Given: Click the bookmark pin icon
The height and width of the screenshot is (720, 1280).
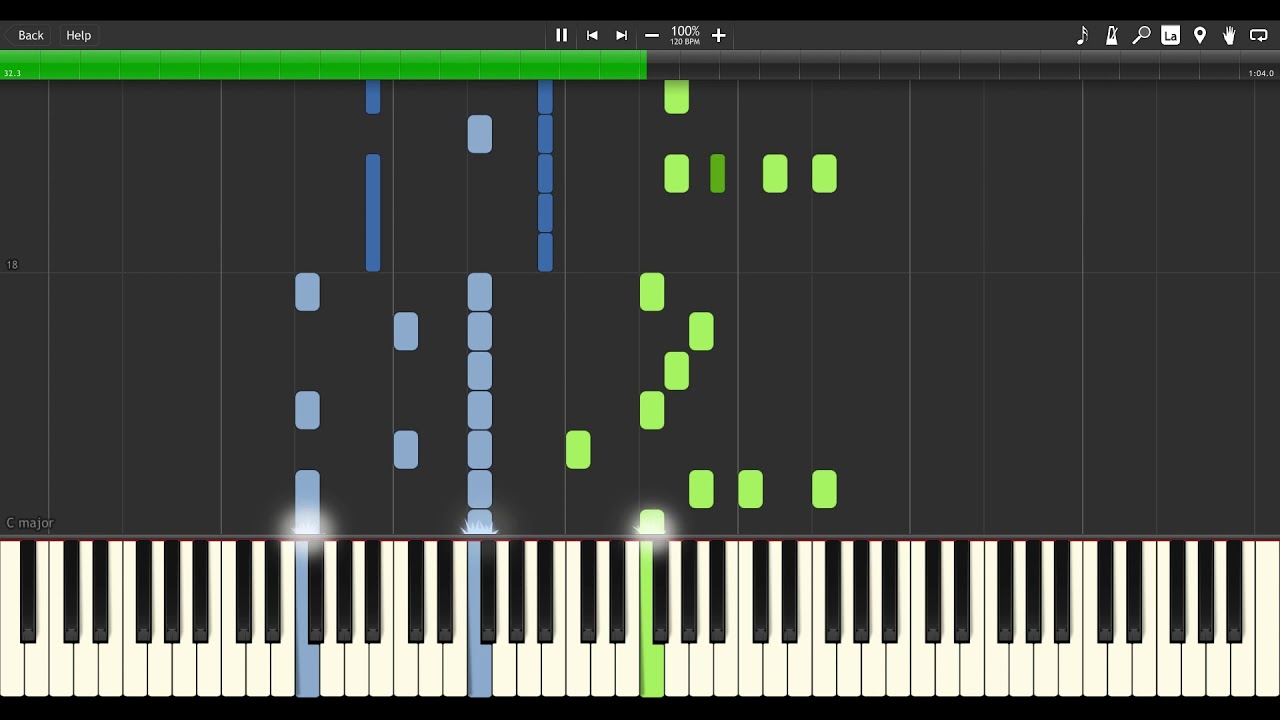Looking at the screenshot, I should pyautogui.click(x=1200, y=35).
